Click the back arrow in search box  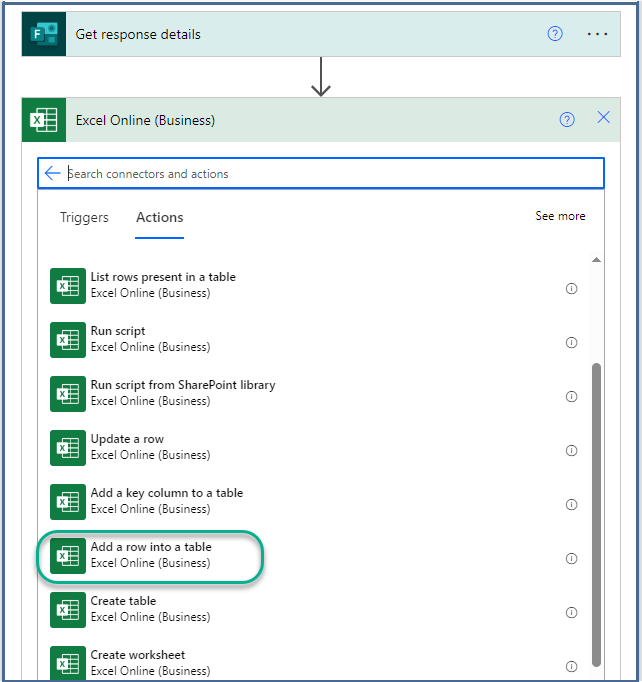click(52, 173)
